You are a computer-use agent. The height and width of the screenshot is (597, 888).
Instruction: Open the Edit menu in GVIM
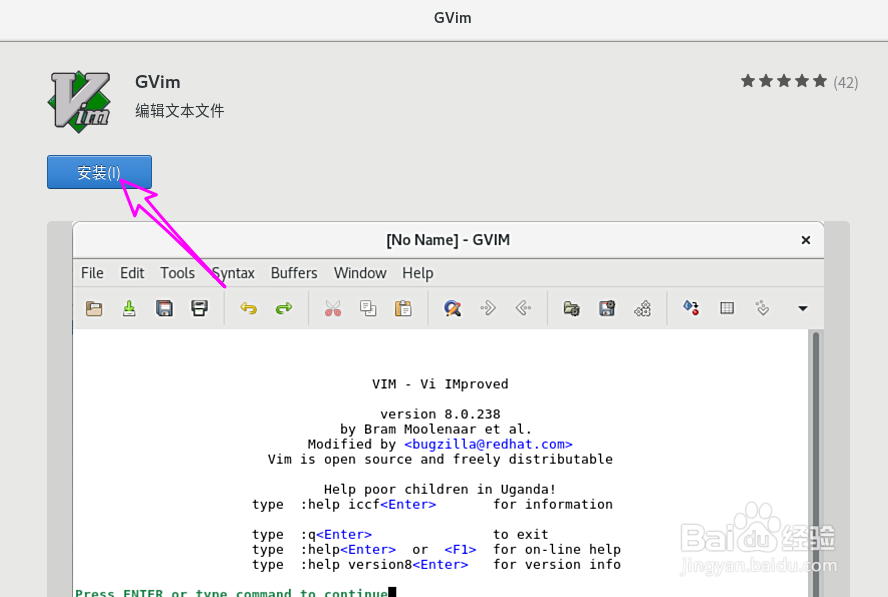click(132, 273)
